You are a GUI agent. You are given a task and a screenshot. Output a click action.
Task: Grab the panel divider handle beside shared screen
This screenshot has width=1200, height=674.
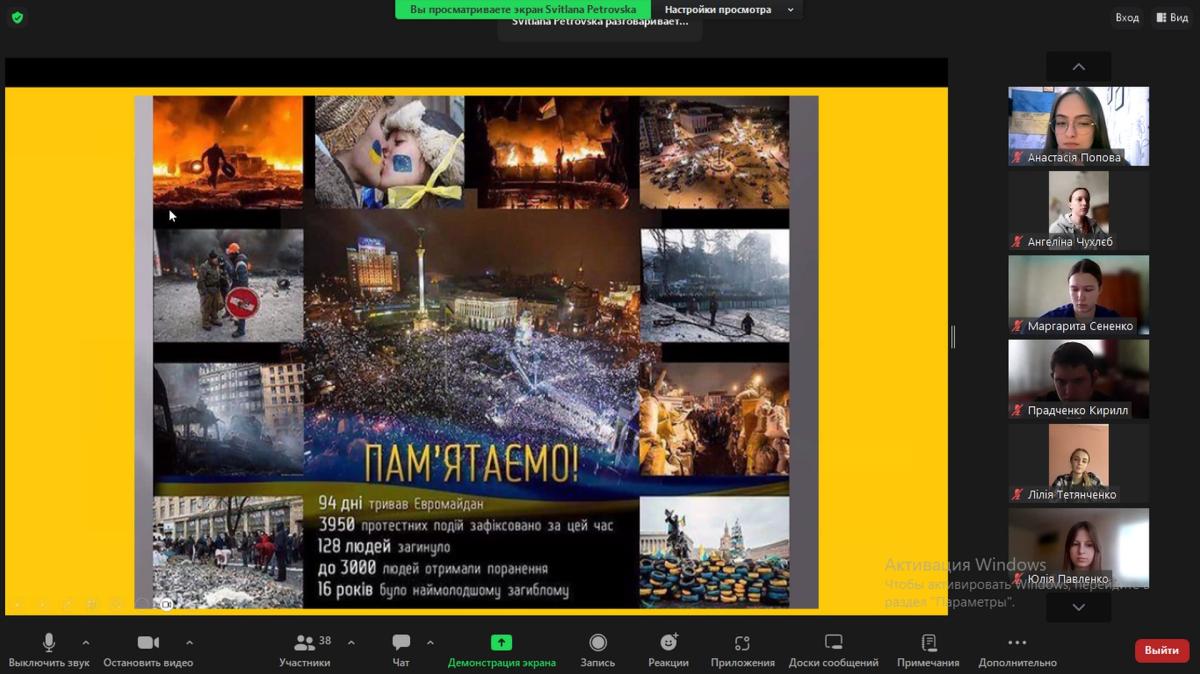pos(952,337)
